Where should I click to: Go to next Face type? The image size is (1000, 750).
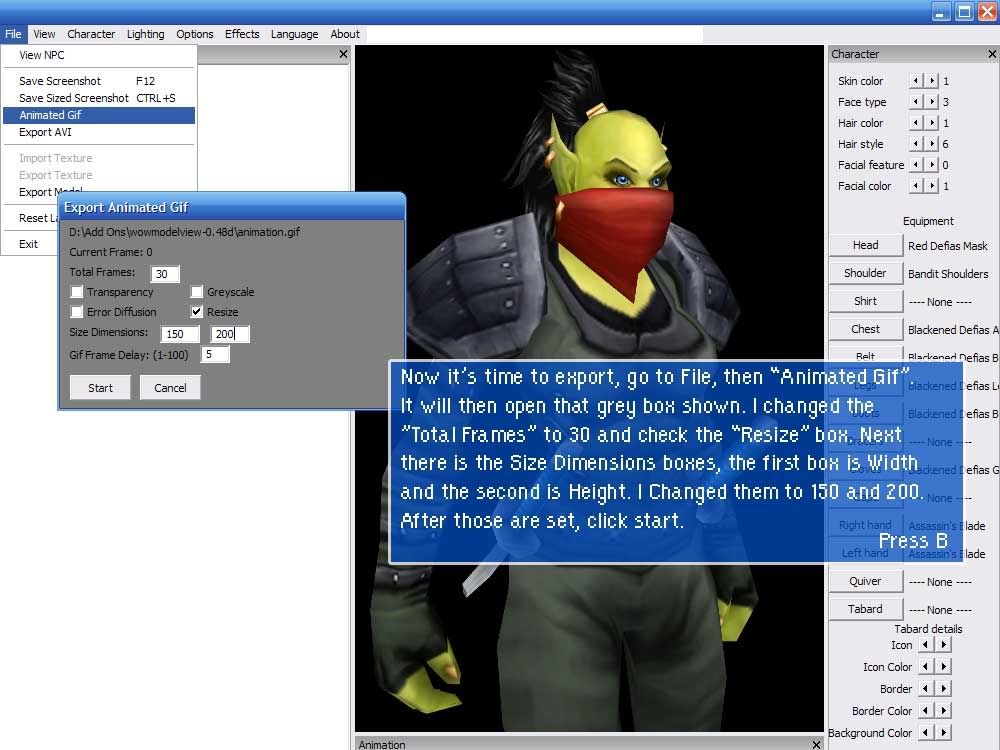coord(932,102)
